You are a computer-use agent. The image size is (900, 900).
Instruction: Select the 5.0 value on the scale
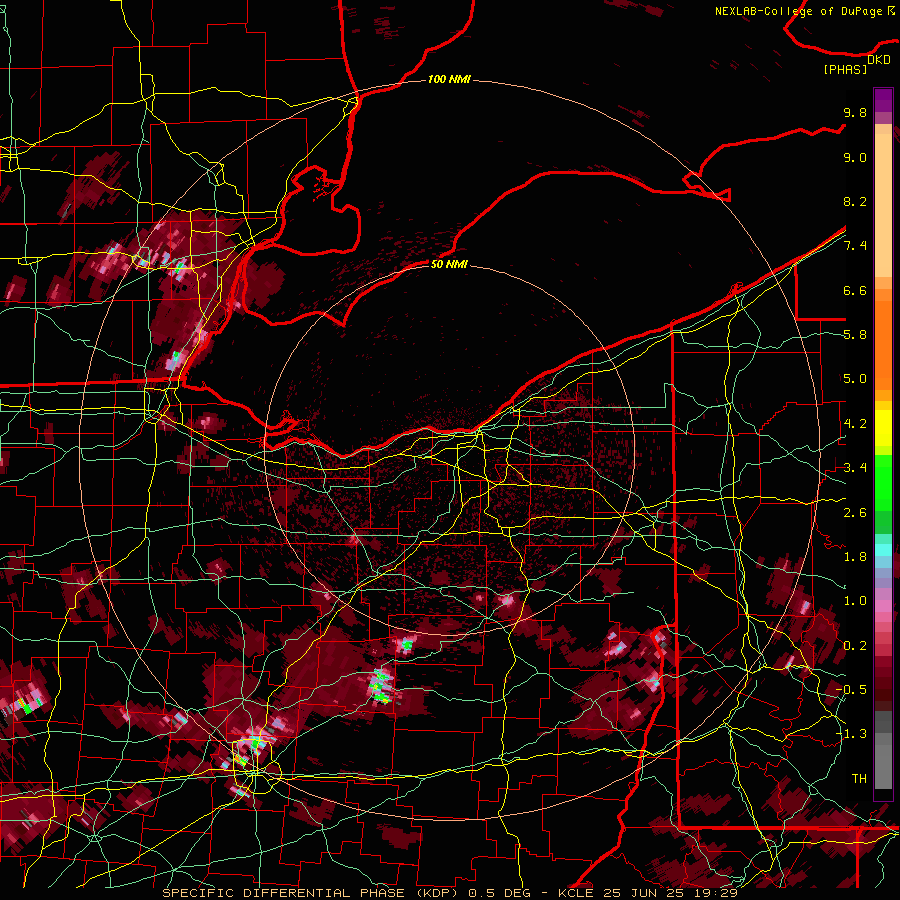pos(855,379)
